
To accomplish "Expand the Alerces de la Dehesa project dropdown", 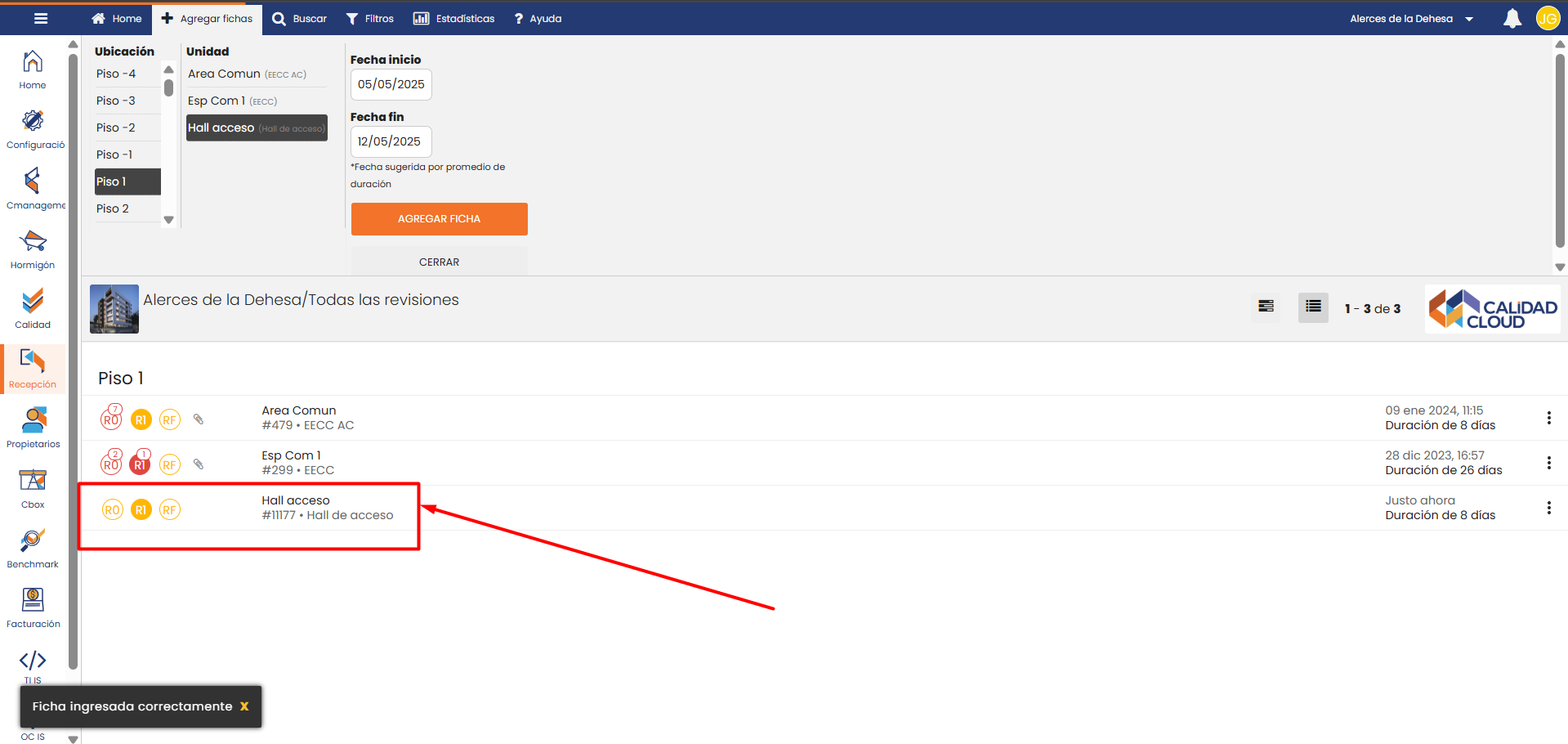I will point(1411,19).
